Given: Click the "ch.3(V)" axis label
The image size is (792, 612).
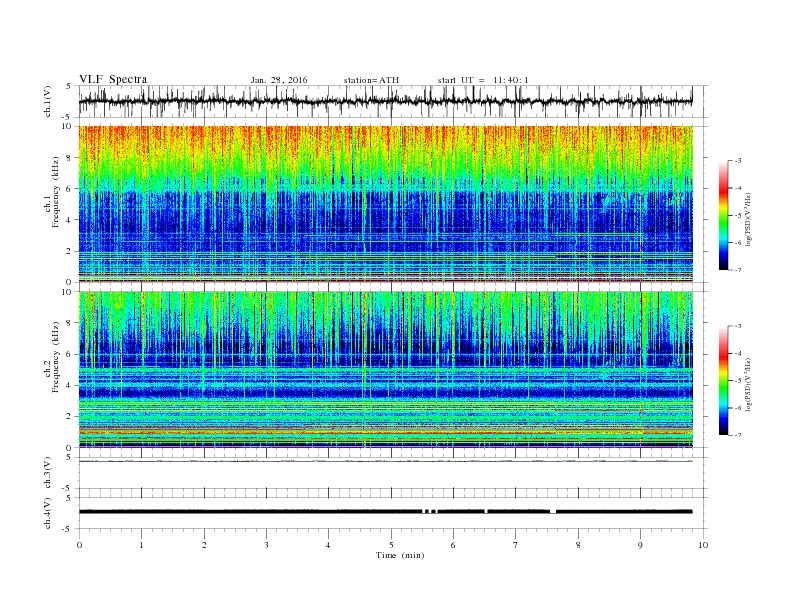Looking at the screenshot, I should pyautogui.click(x=48, y=473).
